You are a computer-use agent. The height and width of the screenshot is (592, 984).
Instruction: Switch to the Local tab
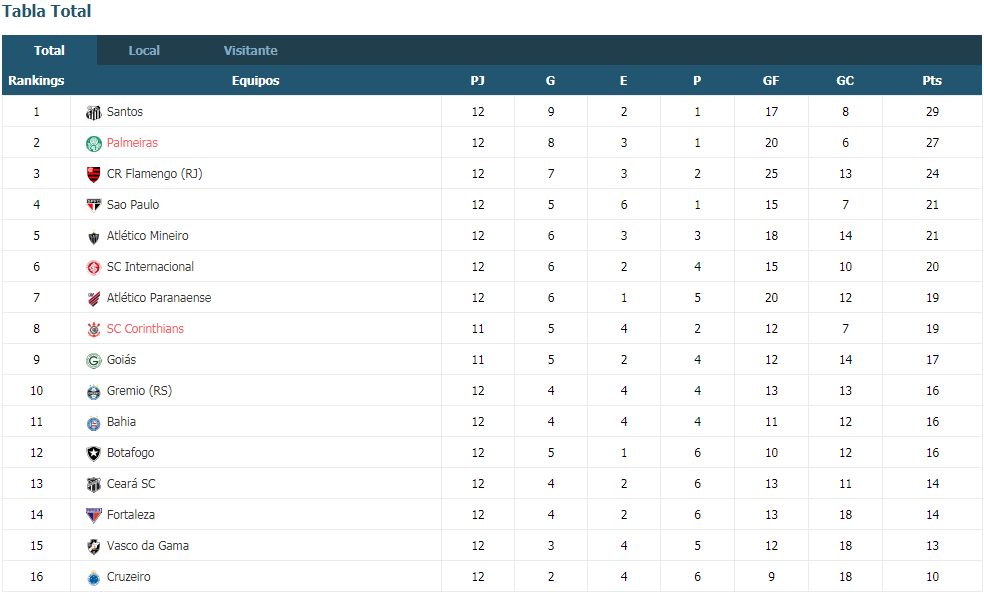tap(144, 50)
